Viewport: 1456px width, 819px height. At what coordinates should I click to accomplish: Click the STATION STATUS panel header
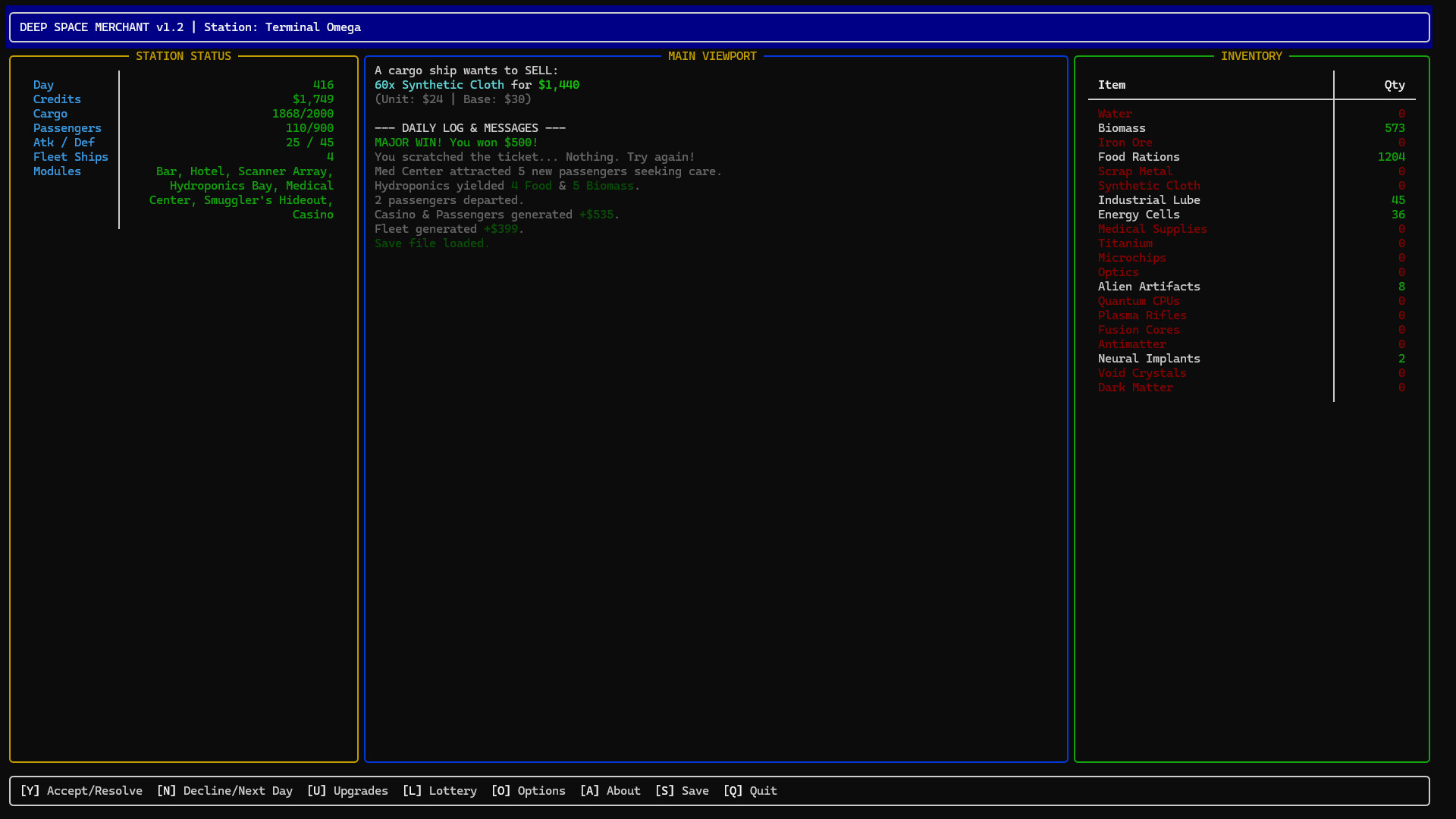coord(184,55)
